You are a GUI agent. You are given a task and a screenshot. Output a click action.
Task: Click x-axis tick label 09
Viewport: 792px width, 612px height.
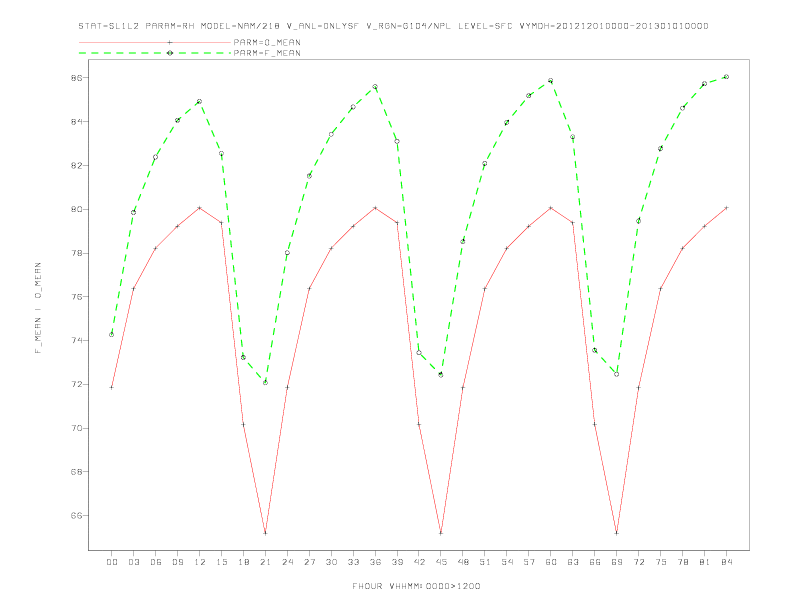pos(178,562)
